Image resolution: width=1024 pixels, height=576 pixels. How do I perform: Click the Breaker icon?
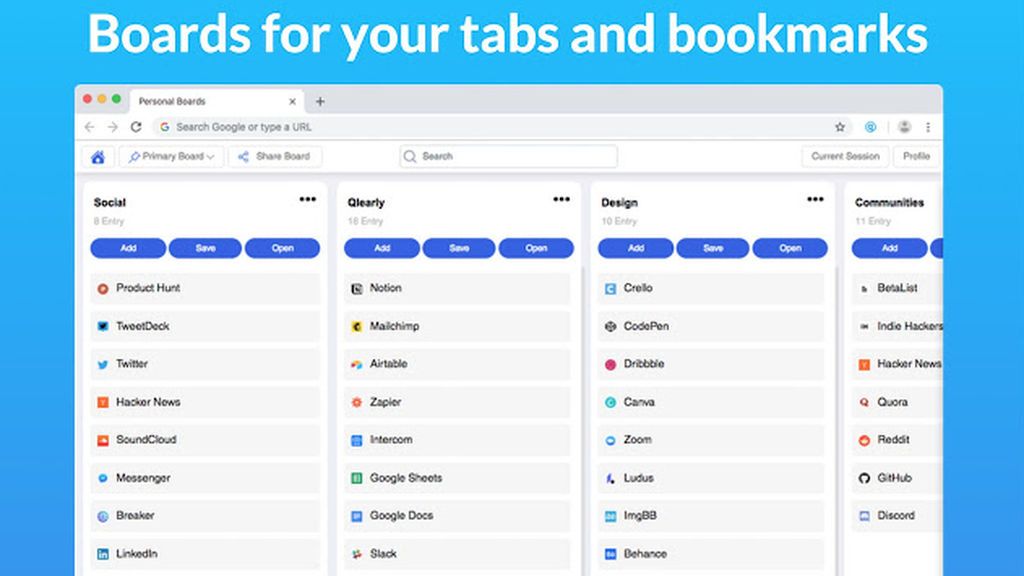click(x=103, y=516)
